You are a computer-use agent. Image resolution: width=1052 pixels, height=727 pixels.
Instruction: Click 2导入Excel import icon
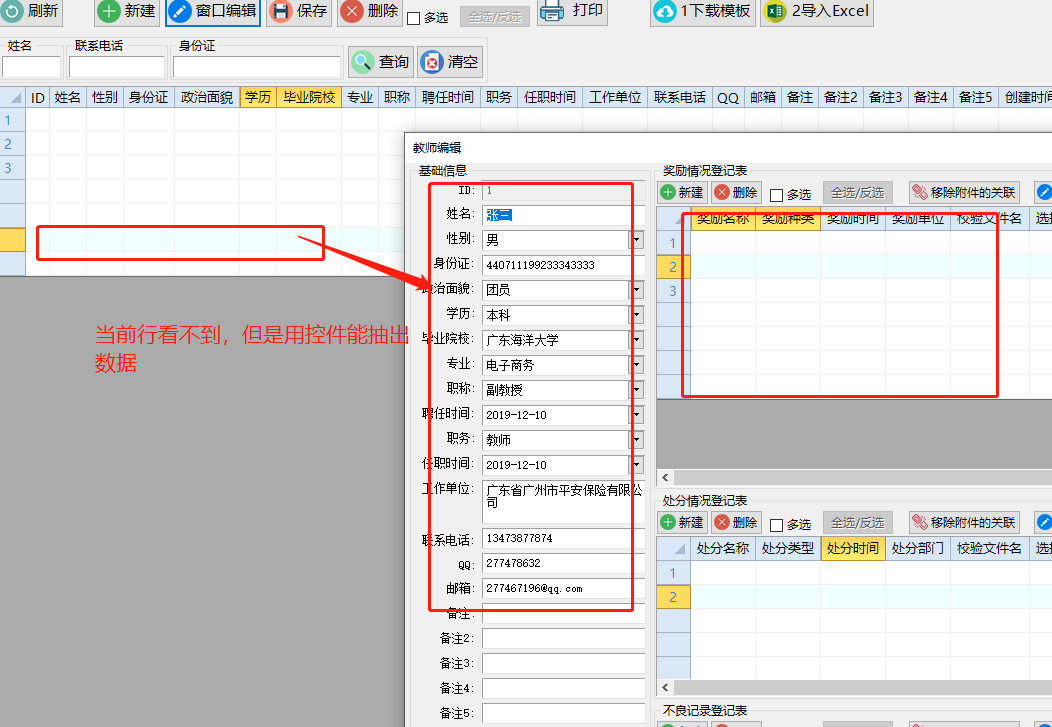click(x=774, y=12)
